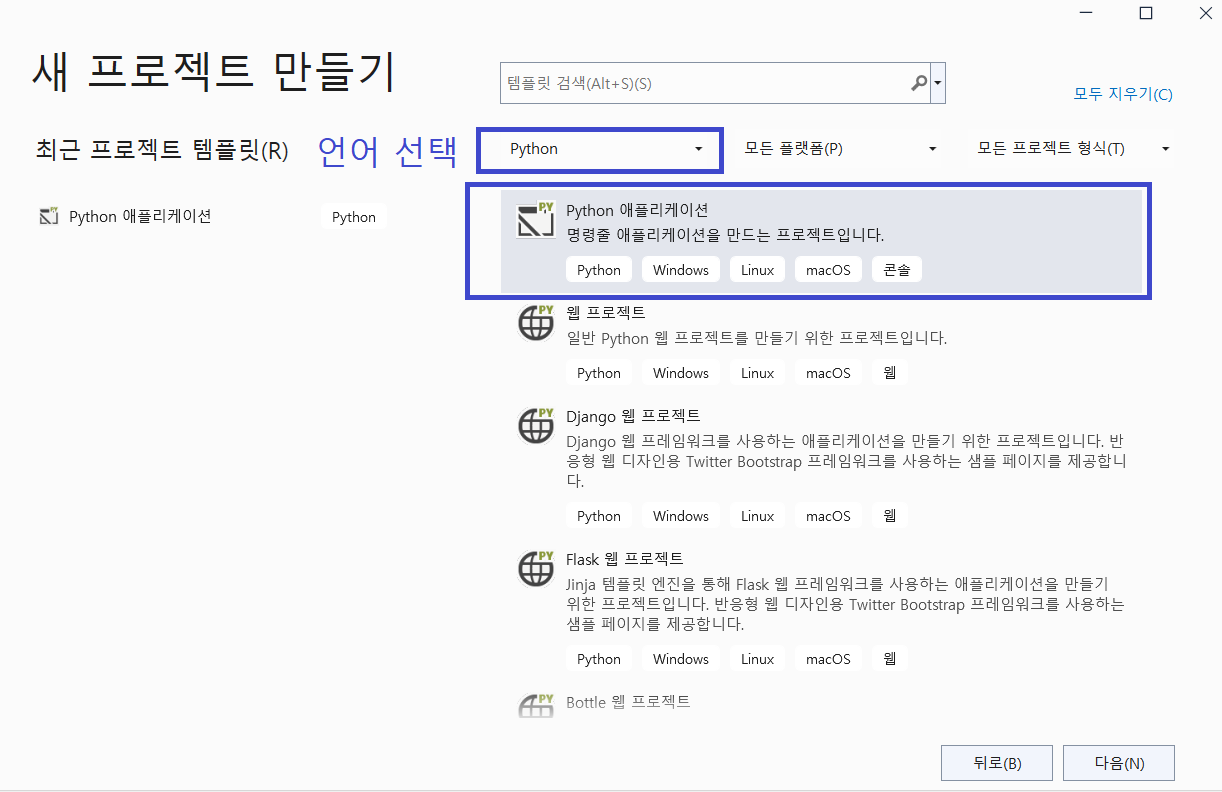Click the Django 웹 프로젝트 globe icon
1222x792 pixels.
click(535, 425)
